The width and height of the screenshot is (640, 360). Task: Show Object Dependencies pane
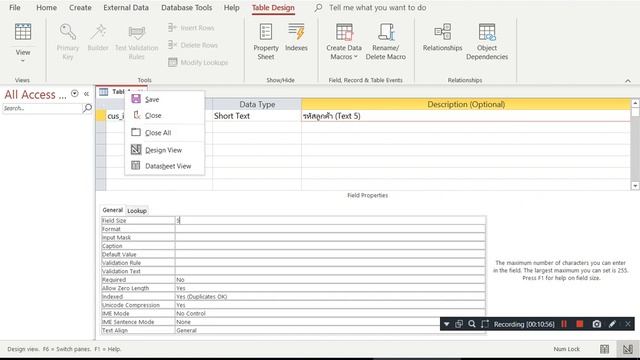point(487,42)
